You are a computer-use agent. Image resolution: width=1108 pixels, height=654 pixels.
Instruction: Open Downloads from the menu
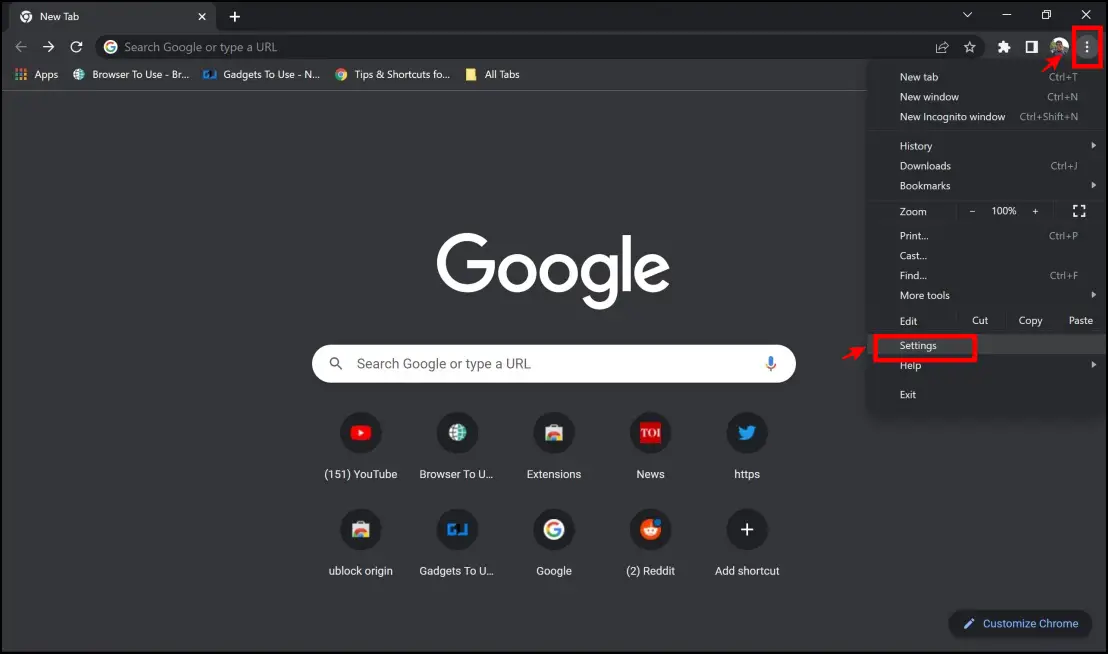(987, 166)
